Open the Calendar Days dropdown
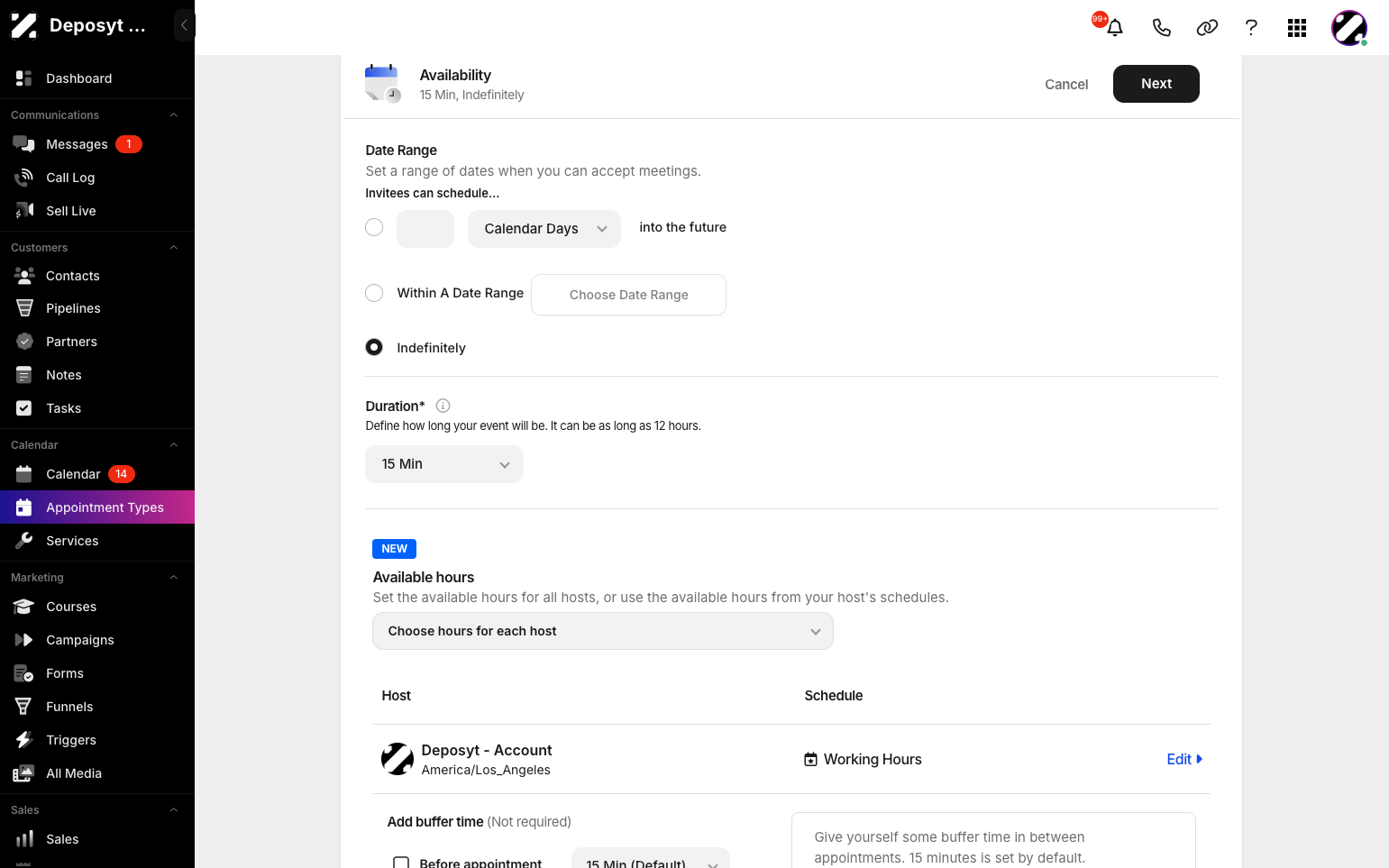This screenshot has height=868, width=1389. pyautogui.click(x=544, y=229)
